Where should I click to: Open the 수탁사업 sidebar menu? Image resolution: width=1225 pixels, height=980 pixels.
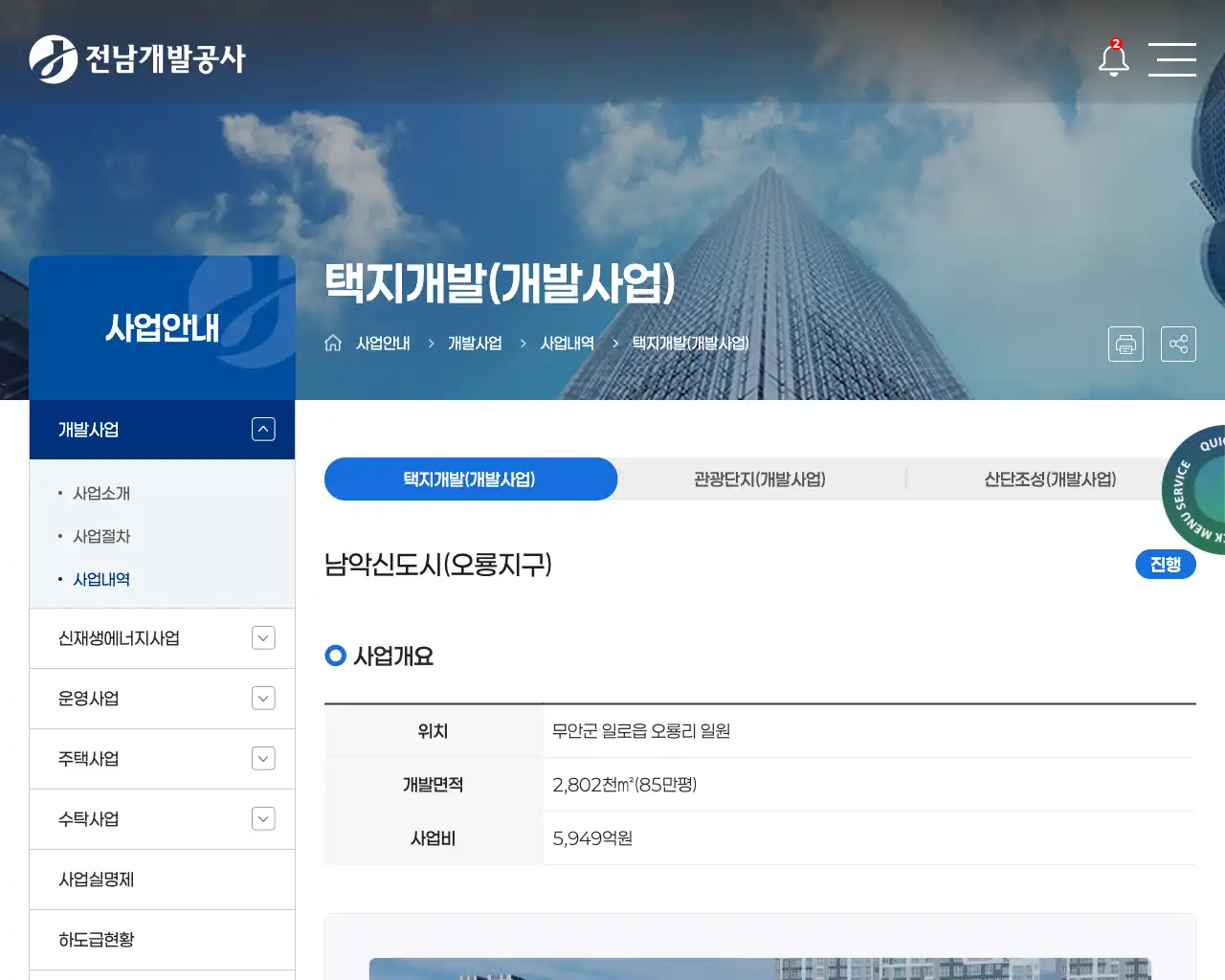click(x=88, y=819)
